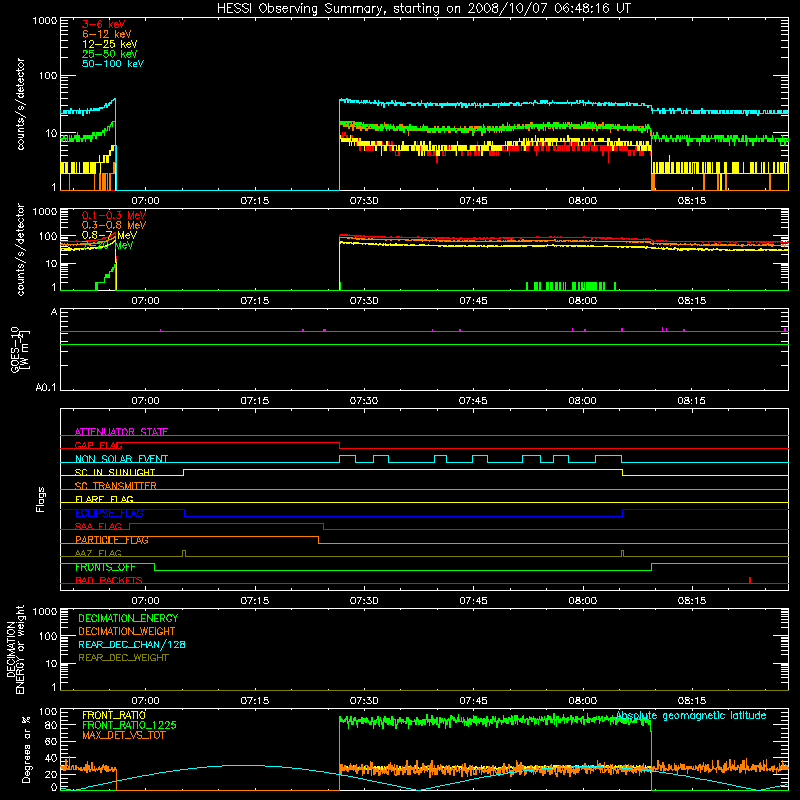Viewport: 800px width, 800px height.
Task: Click the 'Degrees or %' axis title
Action: point(26,749)
